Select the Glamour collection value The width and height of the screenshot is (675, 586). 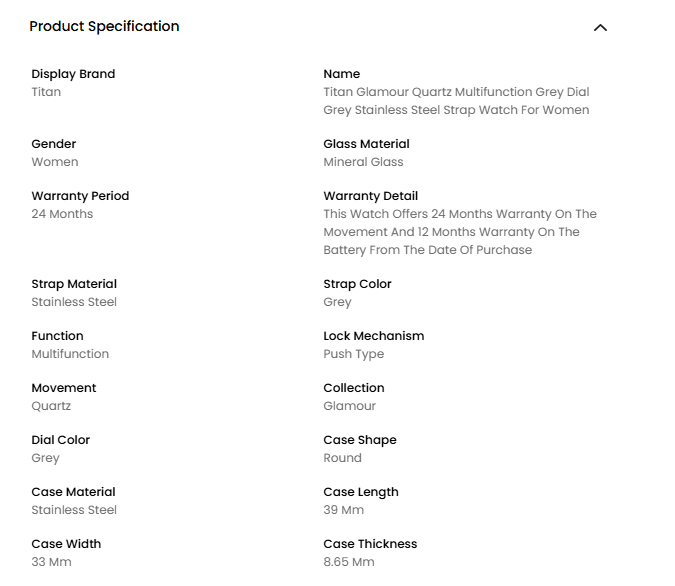(349, 406)
